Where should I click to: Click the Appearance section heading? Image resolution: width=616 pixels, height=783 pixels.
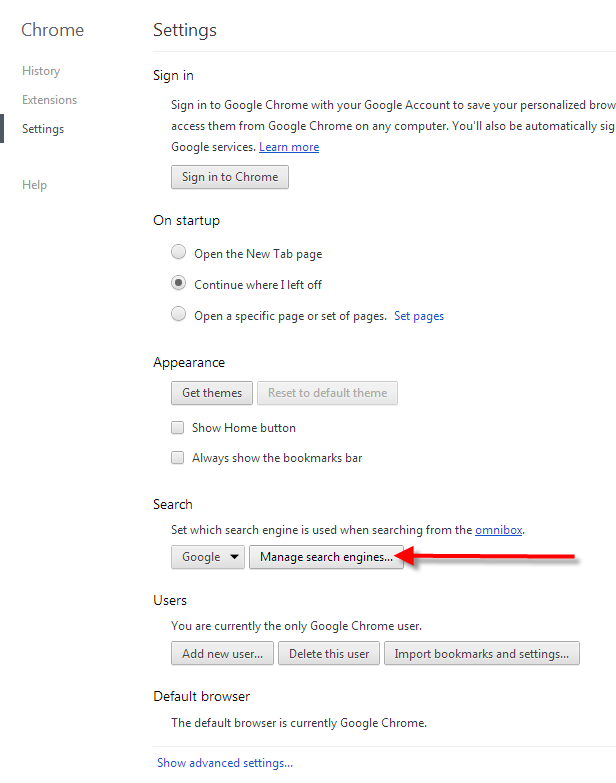189,363
